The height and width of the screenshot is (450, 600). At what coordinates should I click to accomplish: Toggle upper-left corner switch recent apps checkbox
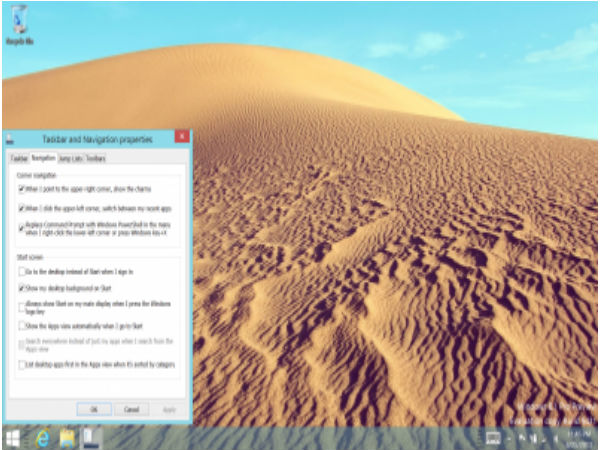click(22, 209)
